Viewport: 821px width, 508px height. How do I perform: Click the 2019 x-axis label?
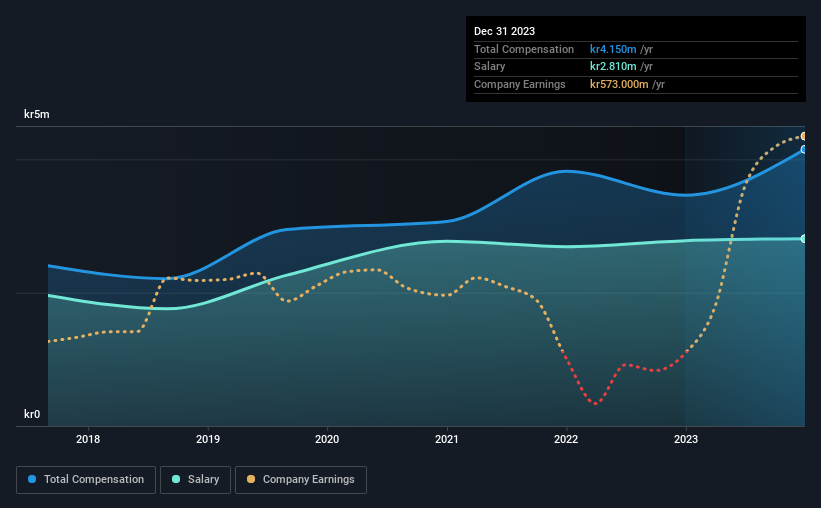[208, 439]
